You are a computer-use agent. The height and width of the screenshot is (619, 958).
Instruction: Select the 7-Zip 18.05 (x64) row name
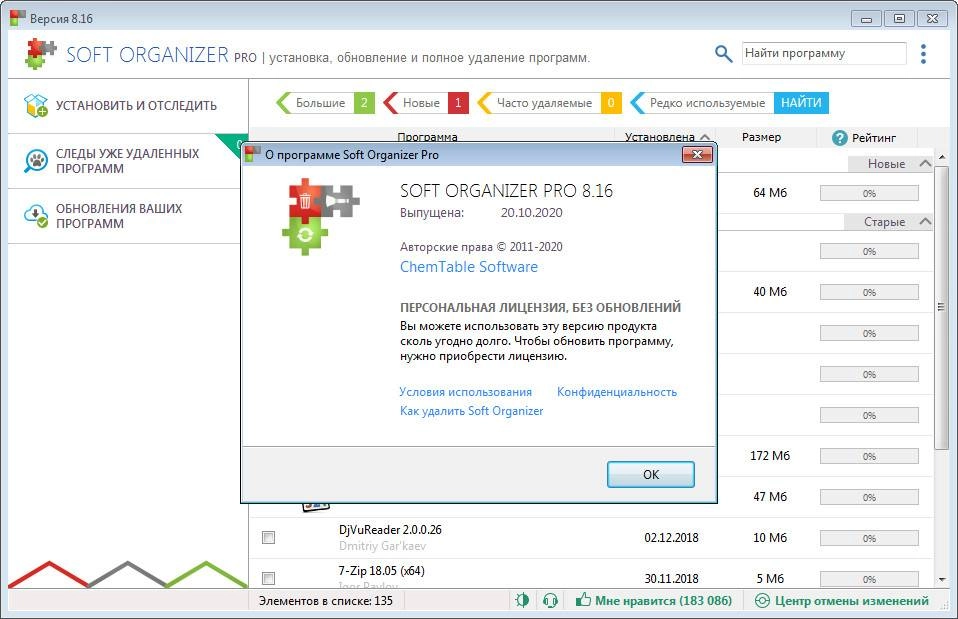381,571
